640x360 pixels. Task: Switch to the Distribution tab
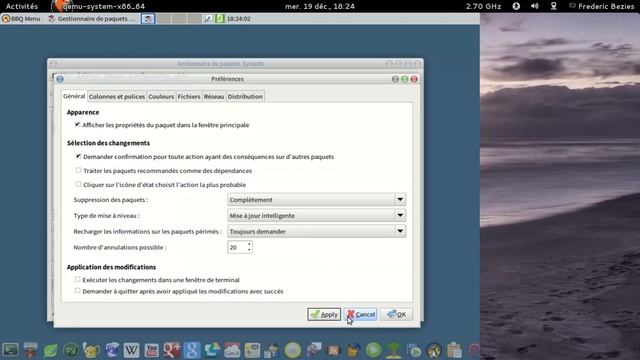coord(245,97)
